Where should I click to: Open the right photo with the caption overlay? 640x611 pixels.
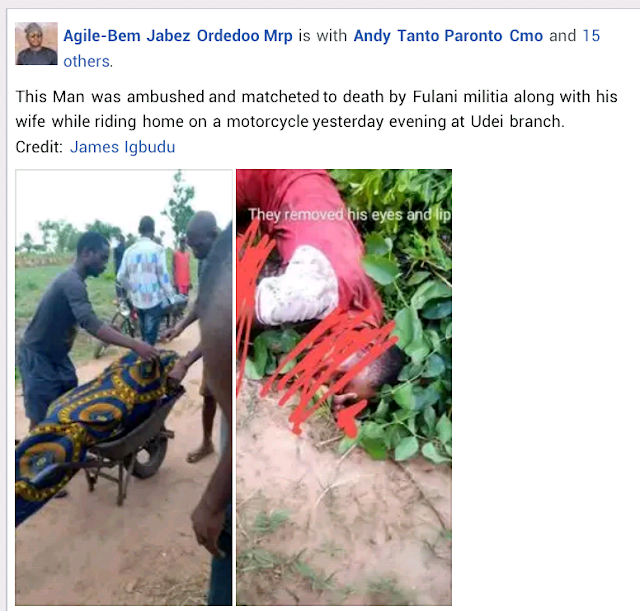pyautogui.click(x=344, y=387)
